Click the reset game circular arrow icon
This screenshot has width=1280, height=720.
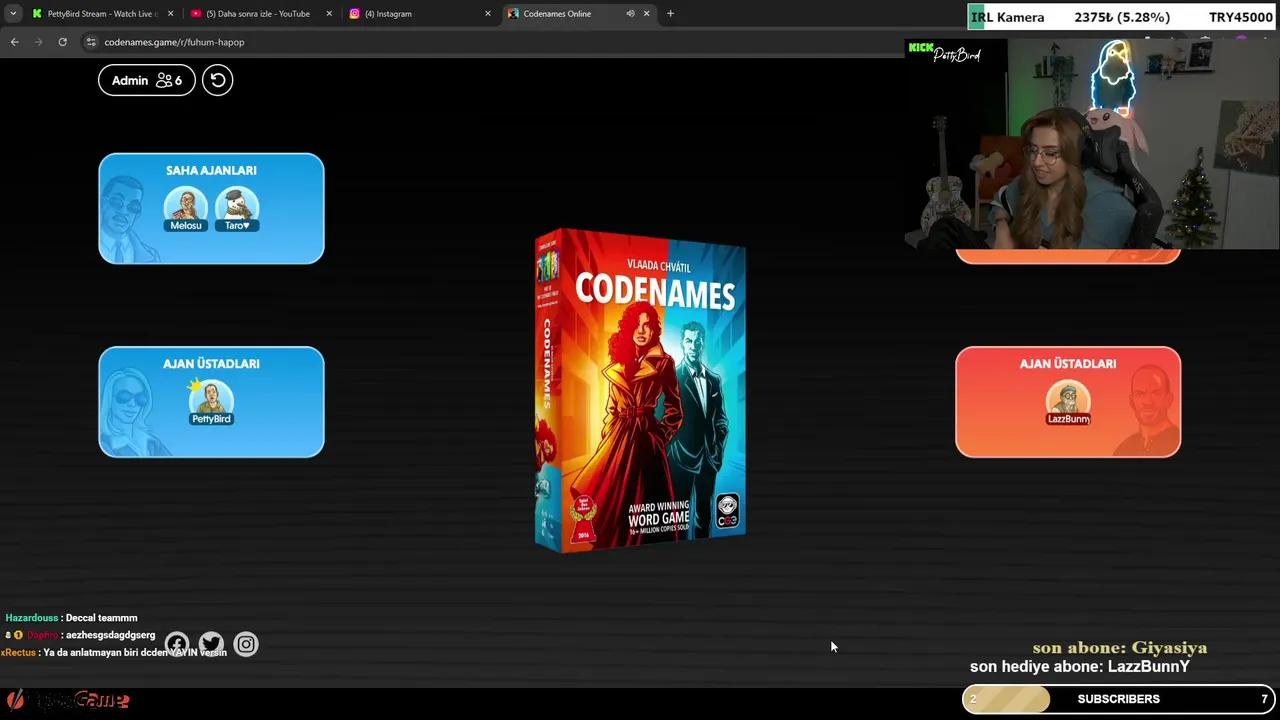pyautogui.click(x=217, y=80)
